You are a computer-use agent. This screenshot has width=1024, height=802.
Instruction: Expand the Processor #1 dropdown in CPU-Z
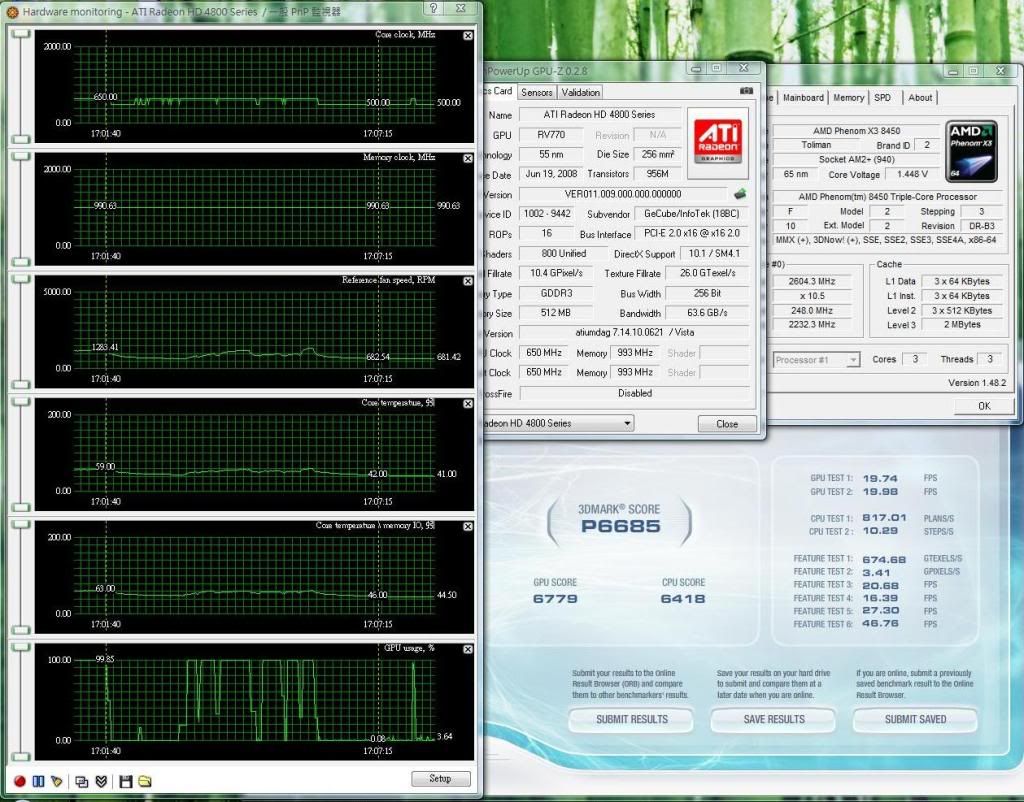[x=852, y=360]
